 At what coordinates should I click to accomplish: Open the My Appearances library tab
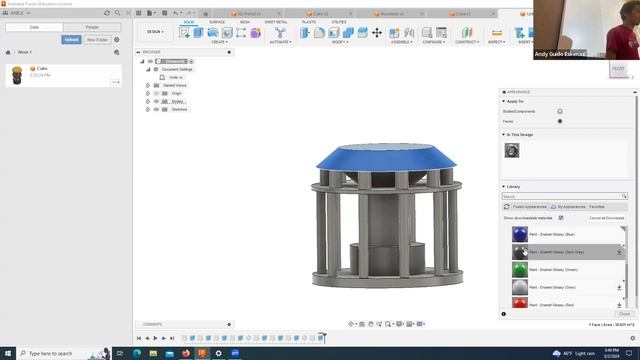tap(568, 207)
